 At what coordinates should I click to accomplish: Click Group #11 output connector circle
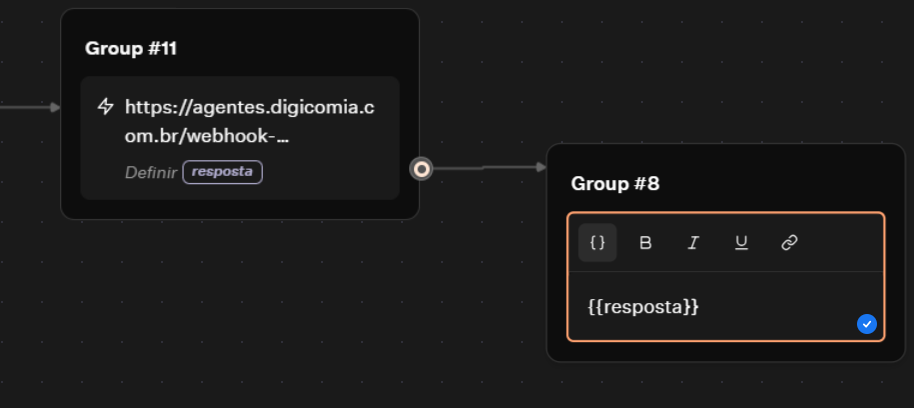[422, 169]
